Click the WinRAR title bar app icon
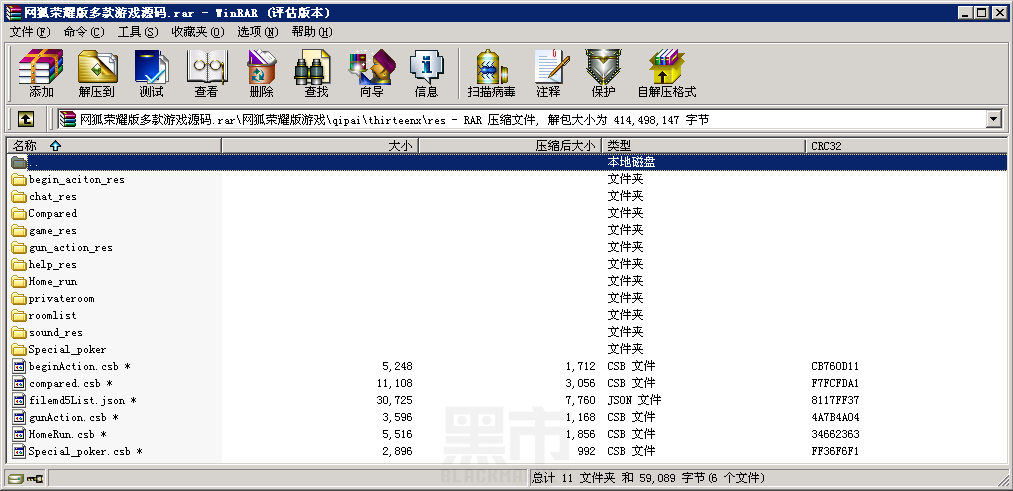The image size is (1013, 491). click(x=12, y=12)
